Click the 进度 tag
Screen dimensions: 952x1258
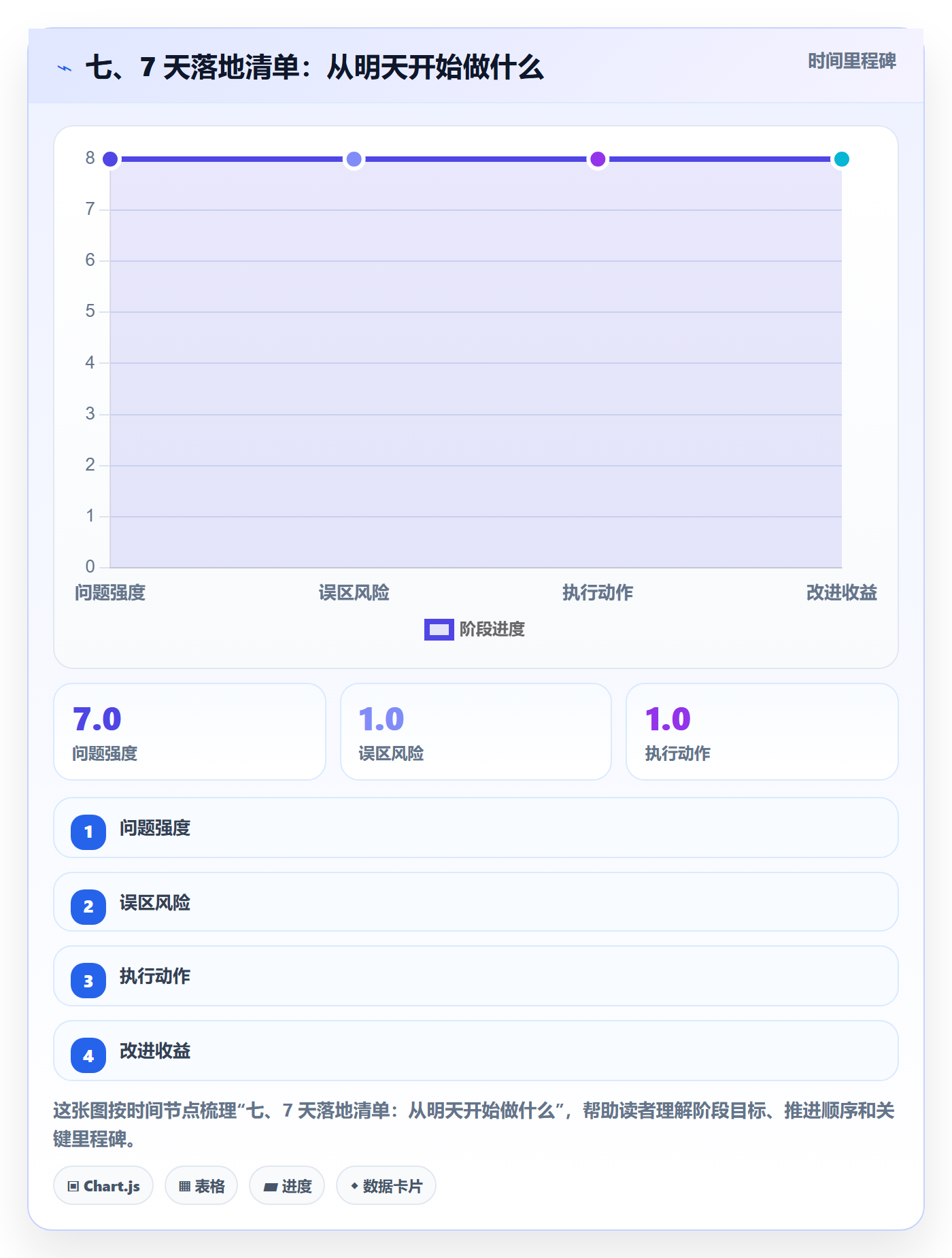(x=287, y=1186)
